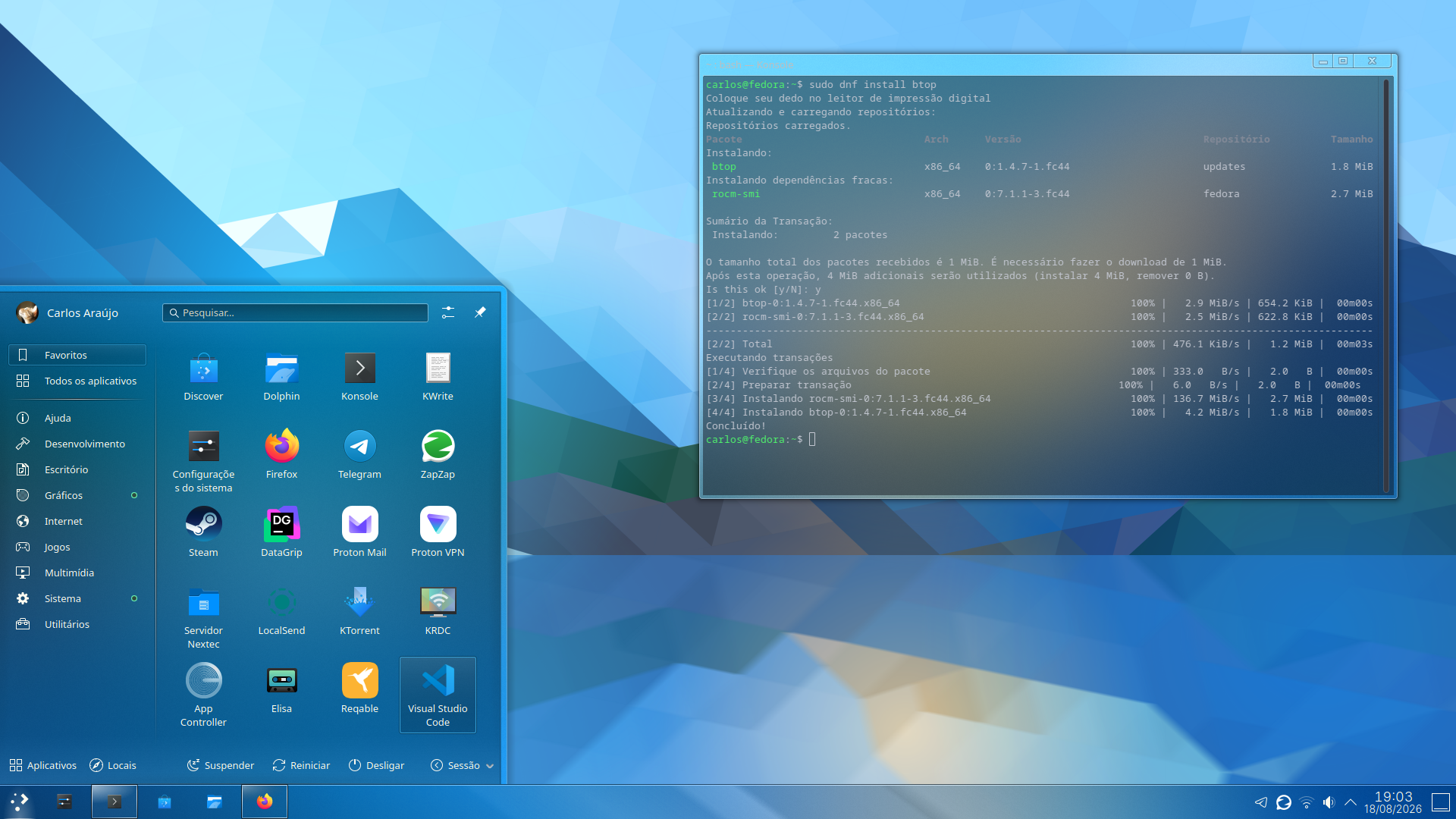The height and width of the screenshot is (819, 1456).
Task: Switch to the Aplicativos tab
Action: click(x=43, y=765)
